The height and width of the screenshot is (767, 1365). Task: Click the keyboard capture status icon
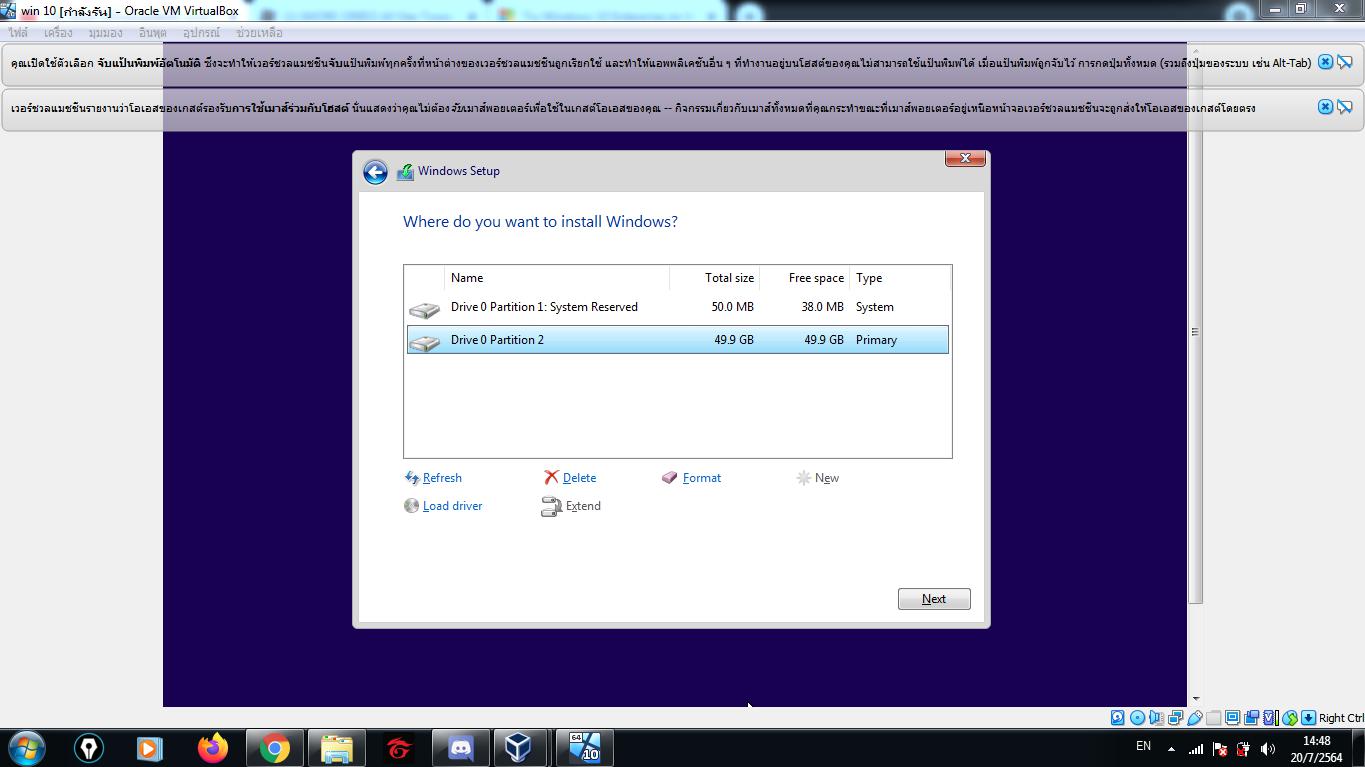click(x=1308, y=718)
